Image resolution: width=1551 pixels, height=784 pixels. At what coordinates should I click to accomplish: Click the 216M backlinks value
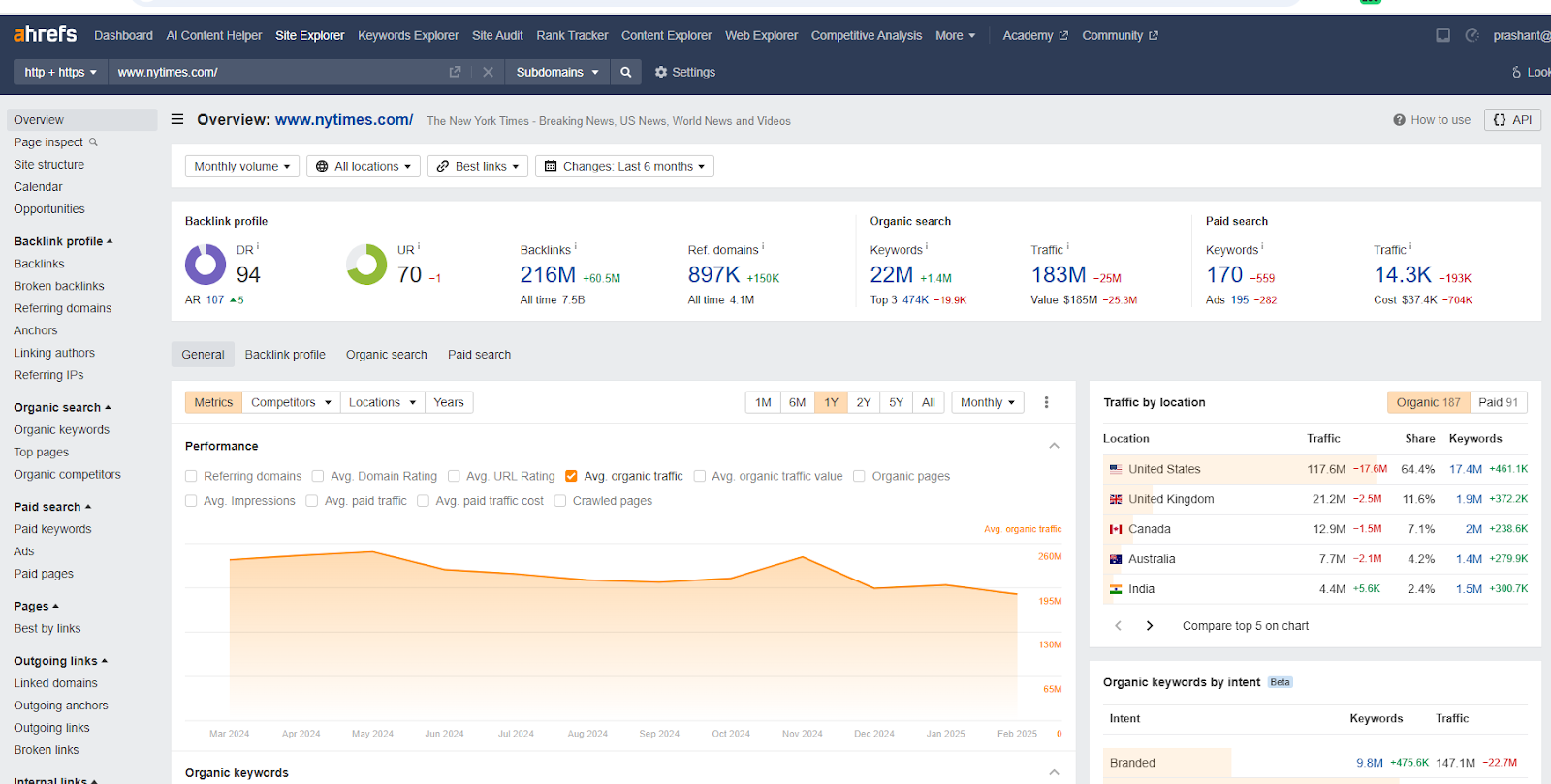tap(548, 275)
